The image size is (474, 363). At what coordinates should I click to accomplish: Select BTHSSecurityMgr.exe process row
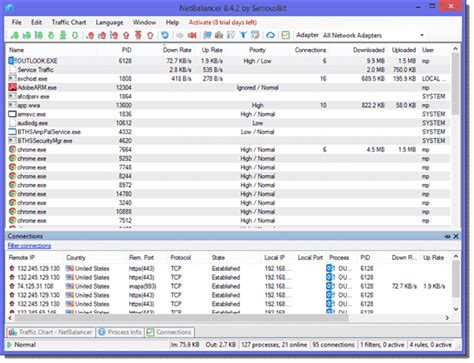(x=228, y=141)
